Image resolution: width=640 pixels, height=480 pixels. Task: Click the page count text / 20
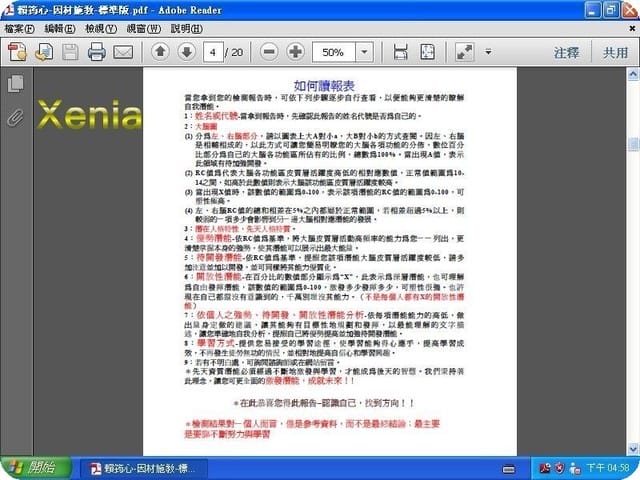[x=234, y=52]
